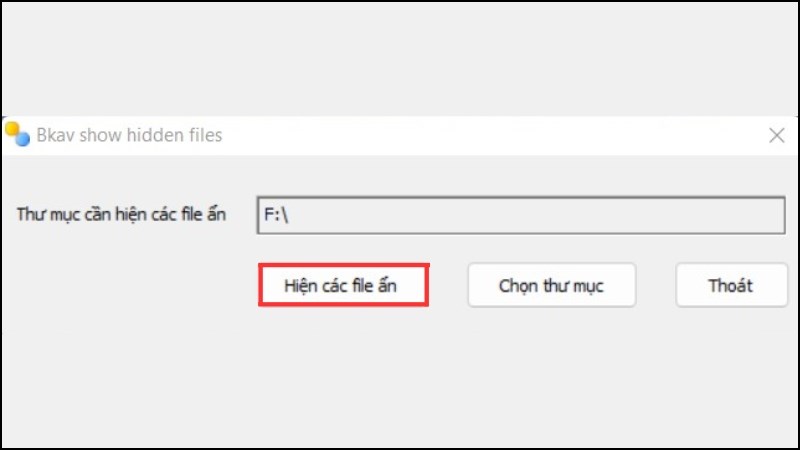Exit the tool with the "Thoát" button

730,286
